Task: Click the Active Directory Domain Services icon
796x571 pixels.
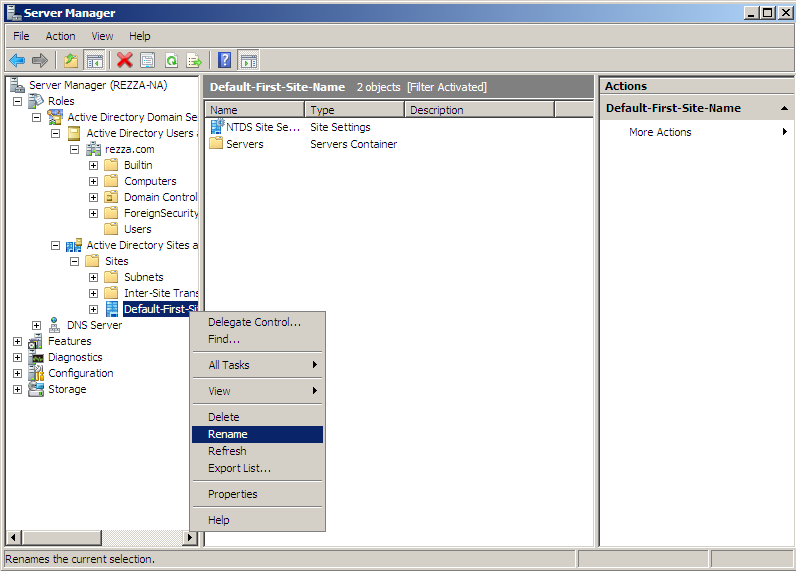Action: (x=55, y=117)
